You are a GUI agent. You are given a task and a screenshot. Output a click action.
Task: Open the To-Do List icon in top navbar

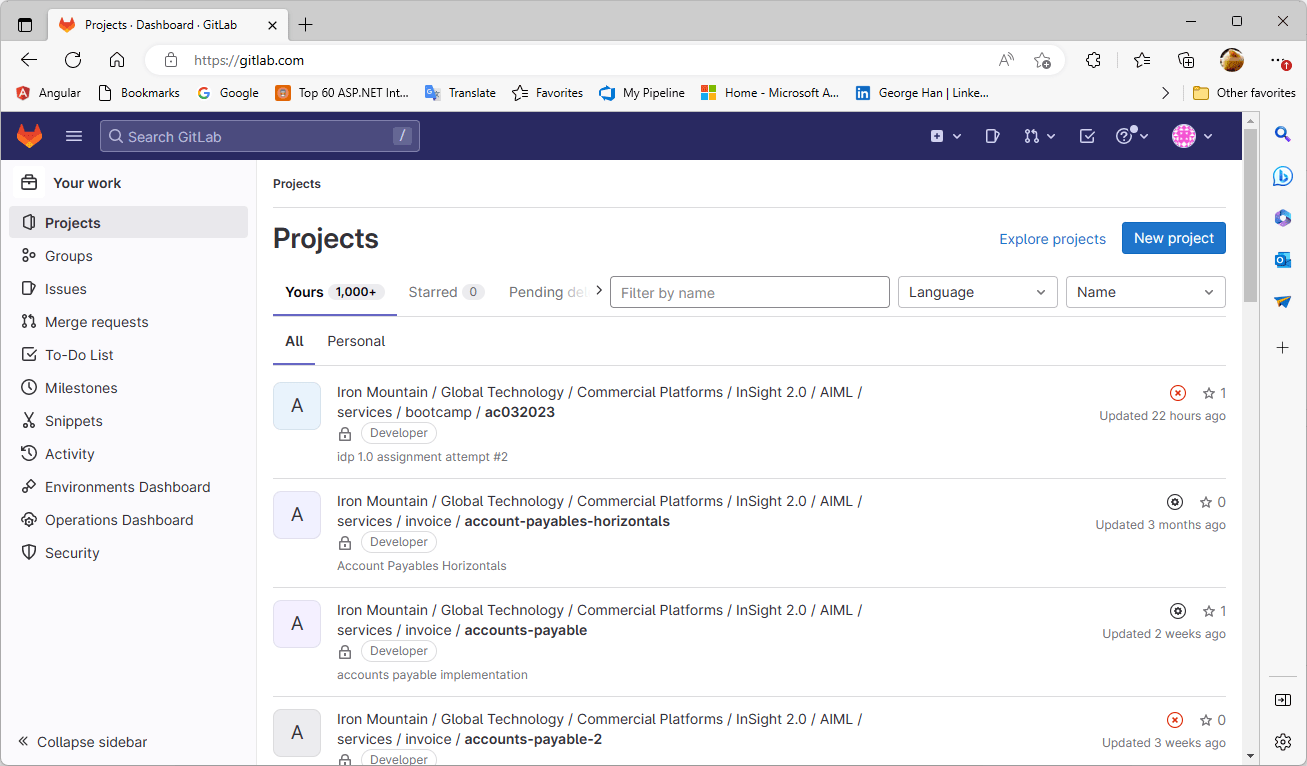(1087, 135)
